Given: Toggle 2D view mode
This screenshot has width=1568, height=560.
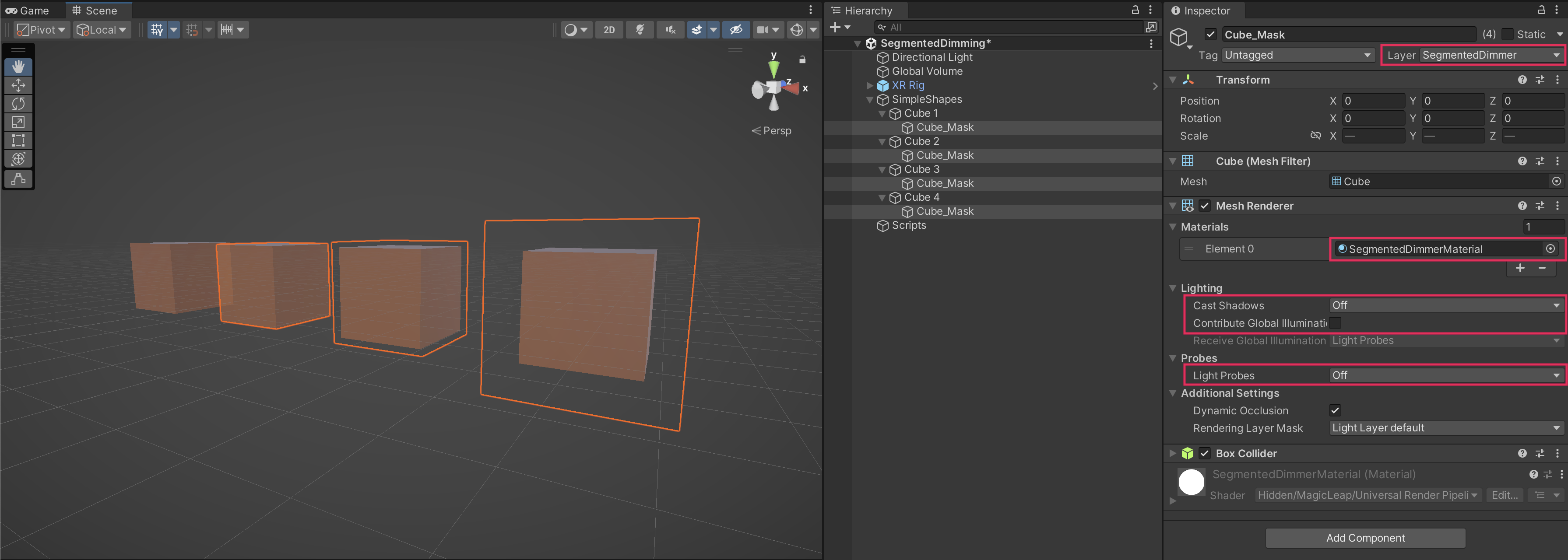Looking at the screenshot, I should 609,30.
